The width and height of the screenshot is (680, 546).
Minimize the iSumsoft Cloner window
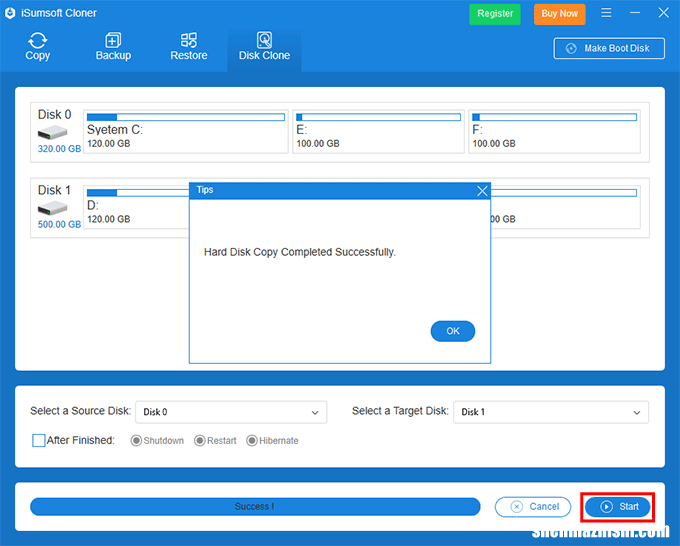(635, 13)
